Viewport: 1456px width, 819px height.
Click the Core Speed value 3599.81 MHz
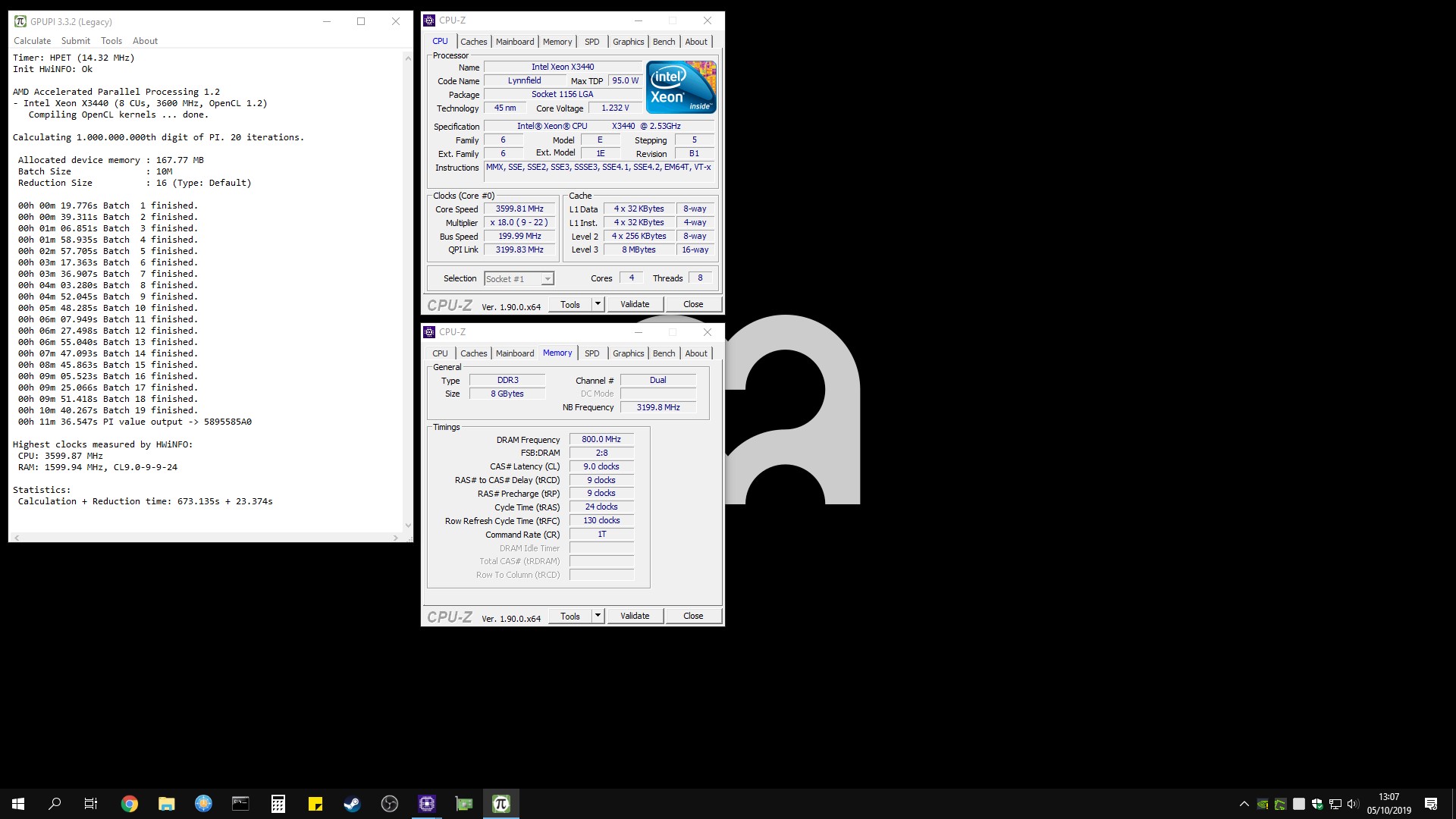coord(519,209)
